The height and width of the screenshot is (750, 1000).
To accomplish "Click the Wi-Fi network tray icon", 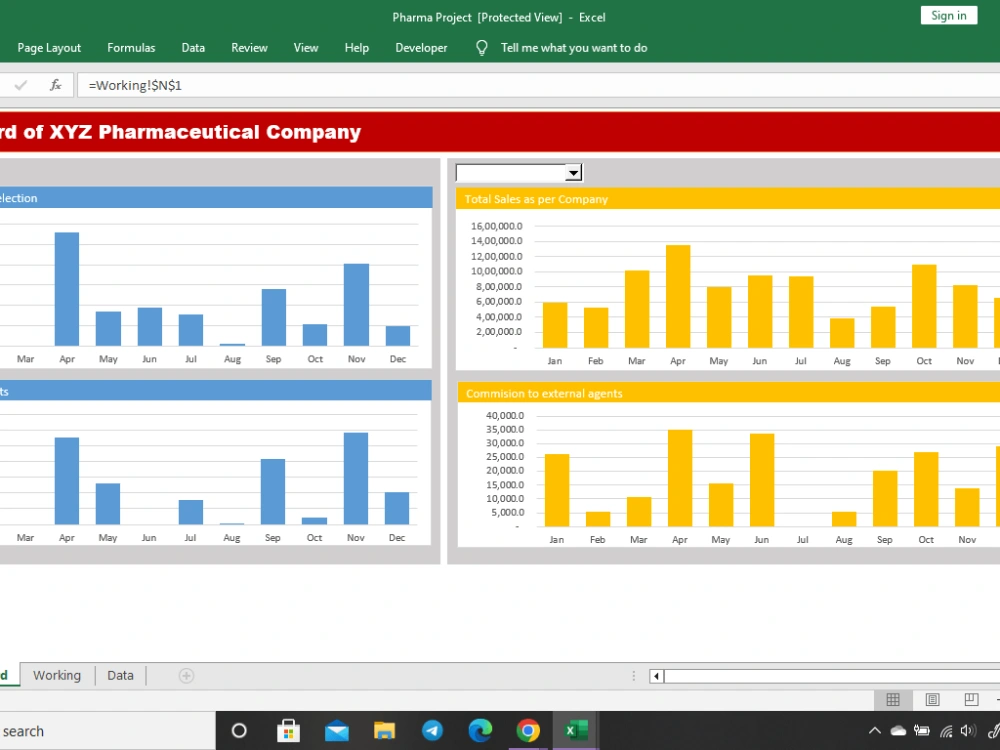I will coord(946,732).
